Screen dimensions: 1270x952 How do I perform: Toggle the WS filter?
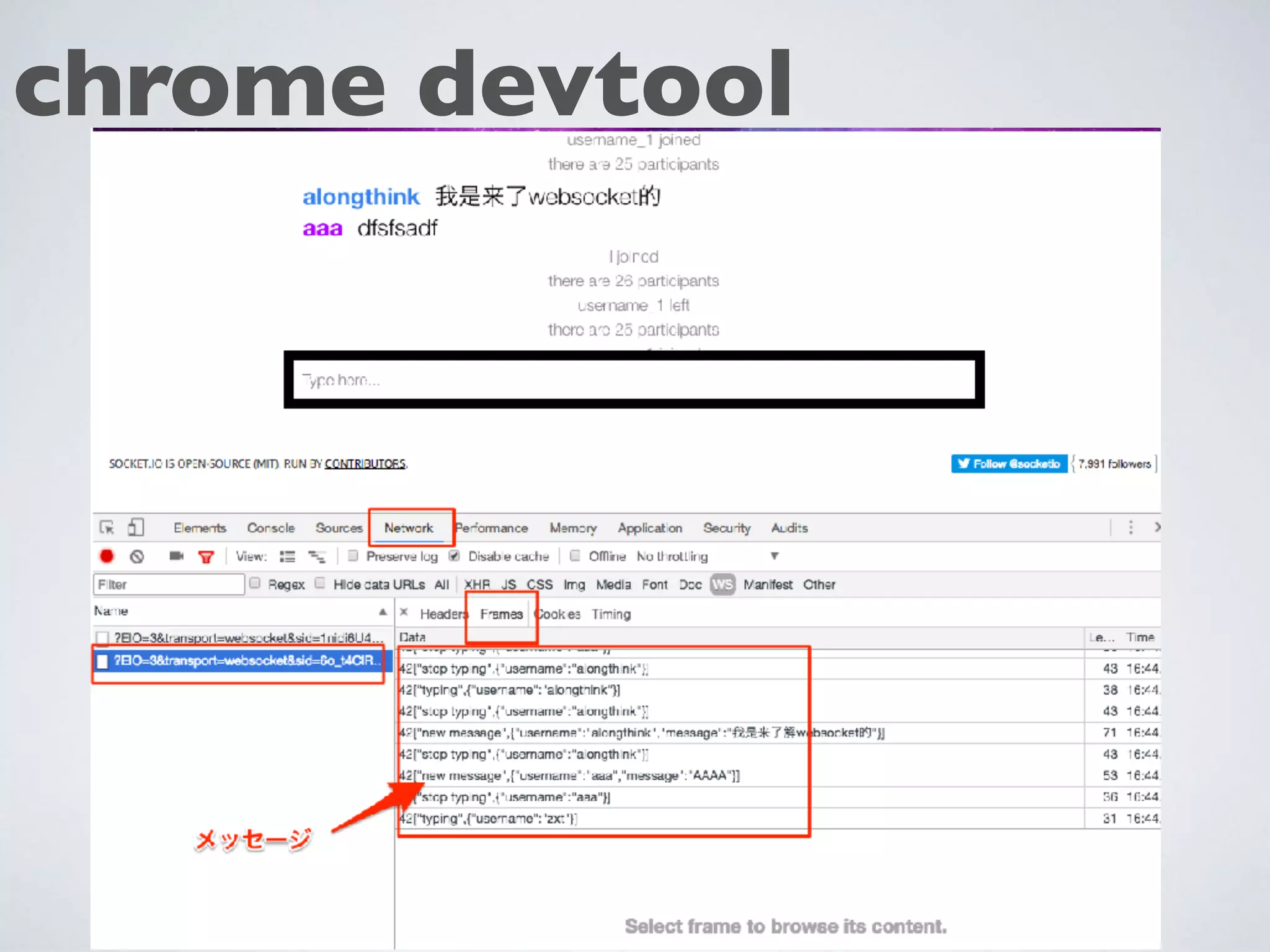pos(722,584)
